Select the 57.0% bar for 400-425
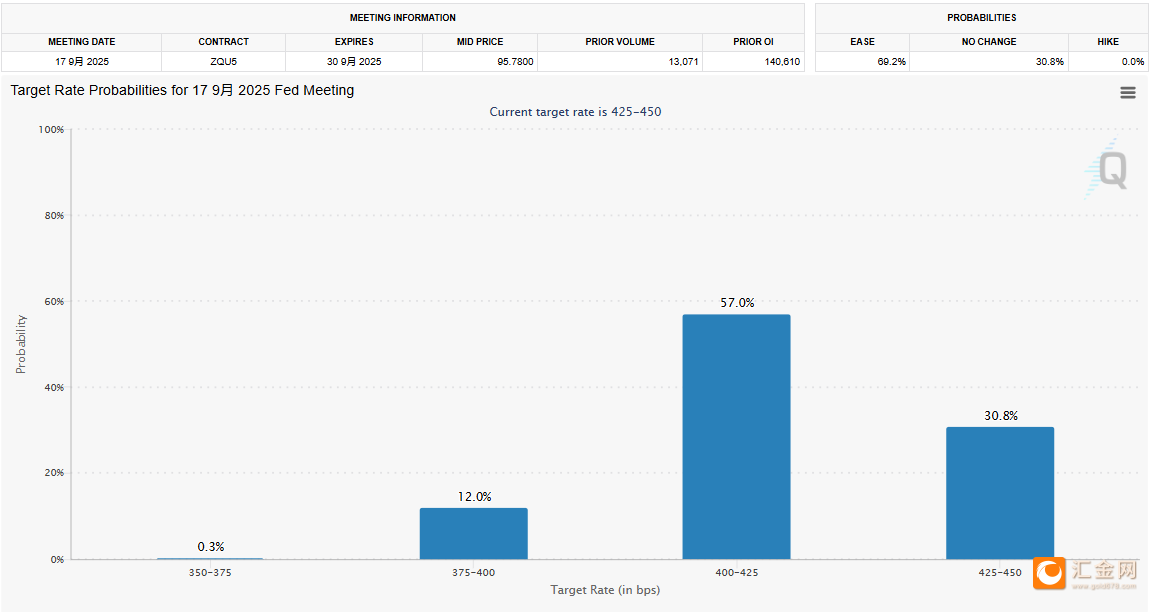The width and height of the screenshot is (1153, 612). click(x=736, y=437)
